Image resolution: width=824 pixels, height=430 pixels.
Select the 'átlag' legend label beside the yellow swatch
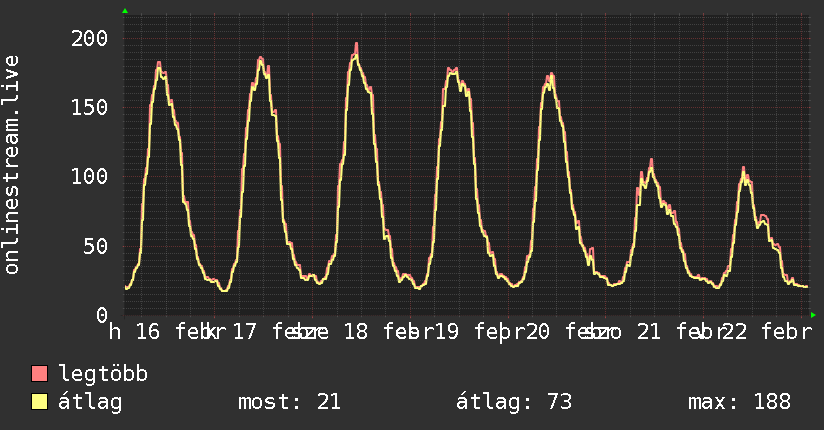point(90,402)
